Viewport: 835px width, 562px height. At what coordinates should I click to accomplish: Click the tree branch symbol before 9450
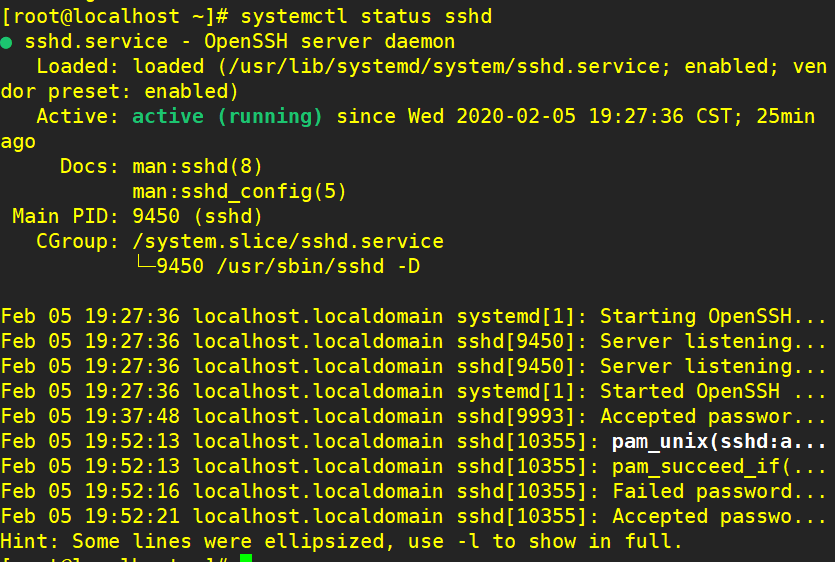tap(144, 266)
